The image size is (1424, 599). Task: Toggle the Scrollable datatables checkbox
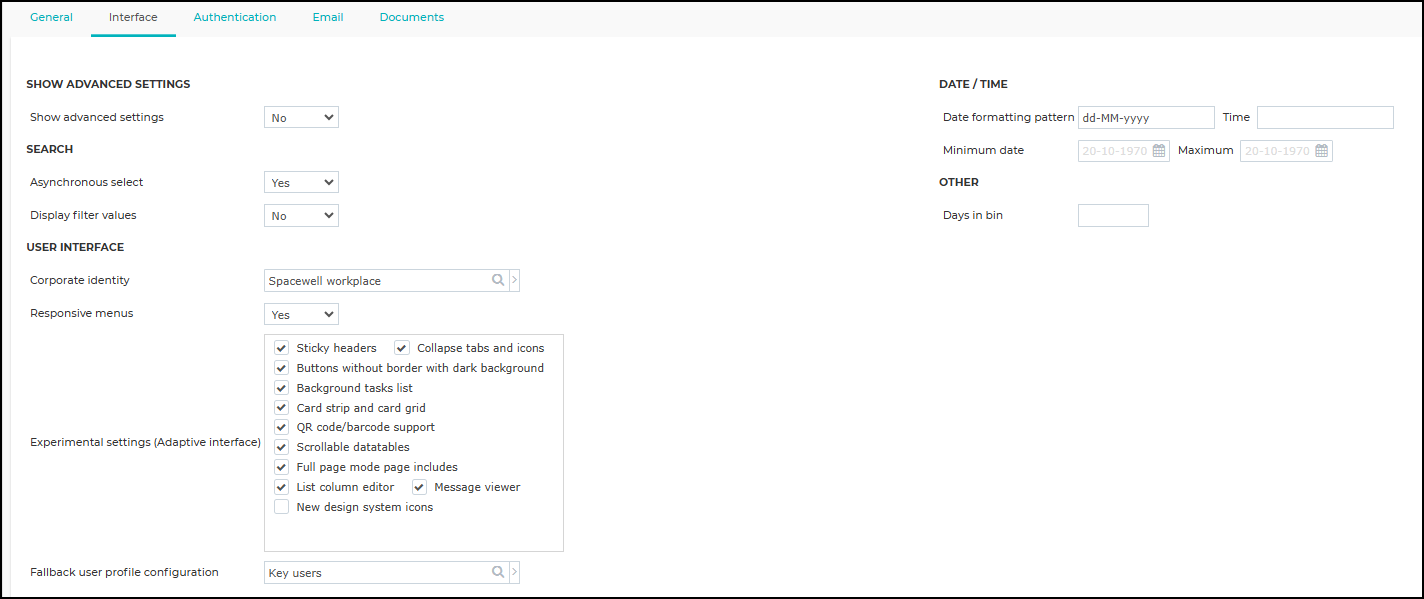[282, 447]
